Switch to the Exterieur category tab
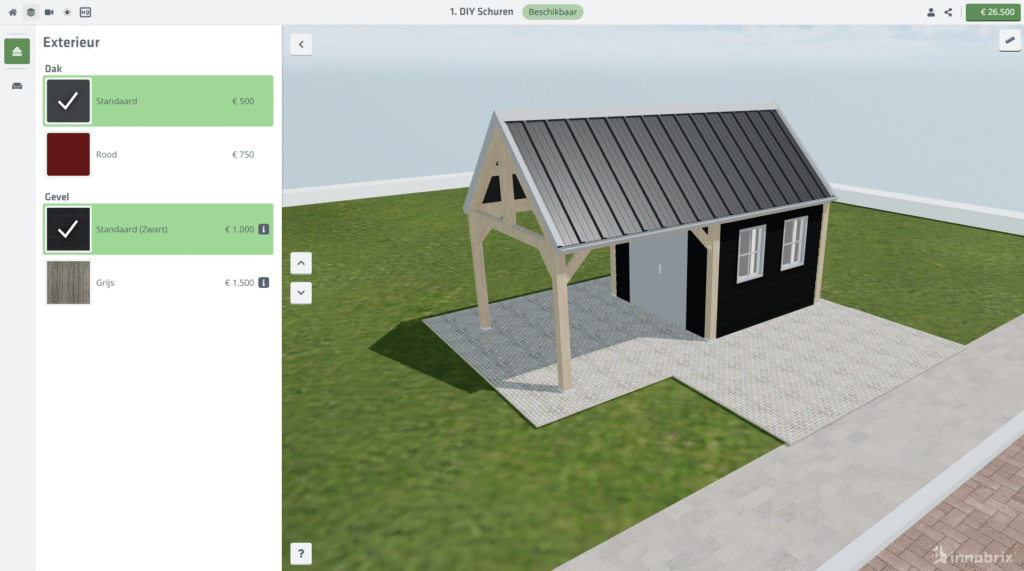Viewport: 1024px width, 571px height. tap(17, 51)
